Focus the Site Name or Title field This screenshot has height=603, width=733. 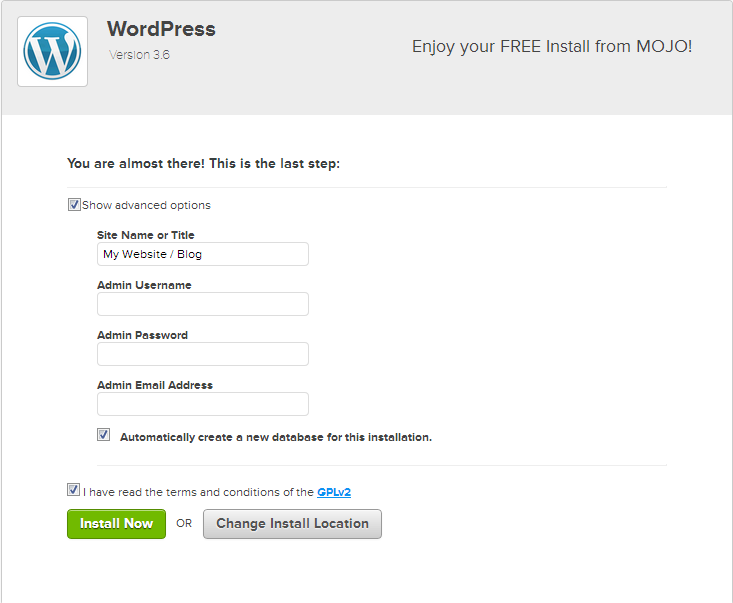coord(203,254)
